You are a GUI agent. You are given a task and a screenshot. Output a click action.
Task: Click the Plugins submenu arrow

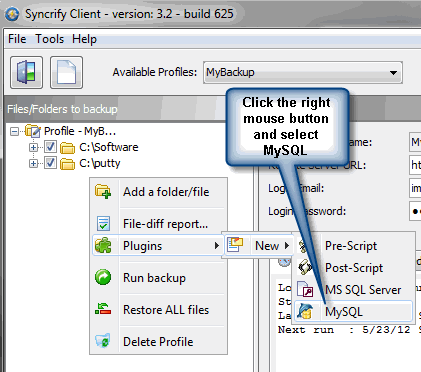click(217, 246)
